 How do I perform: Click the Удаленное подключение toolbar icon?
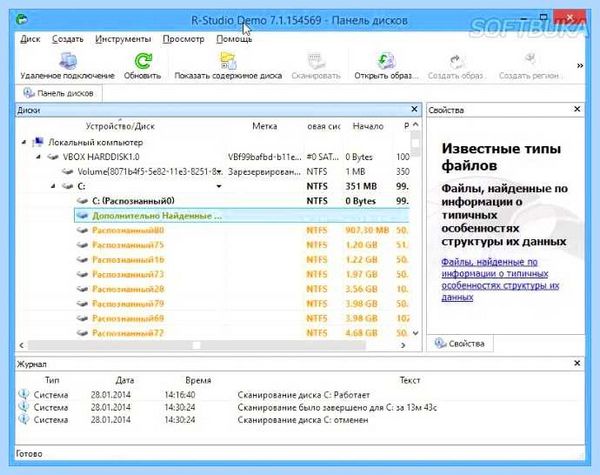(x=68, y=60)
